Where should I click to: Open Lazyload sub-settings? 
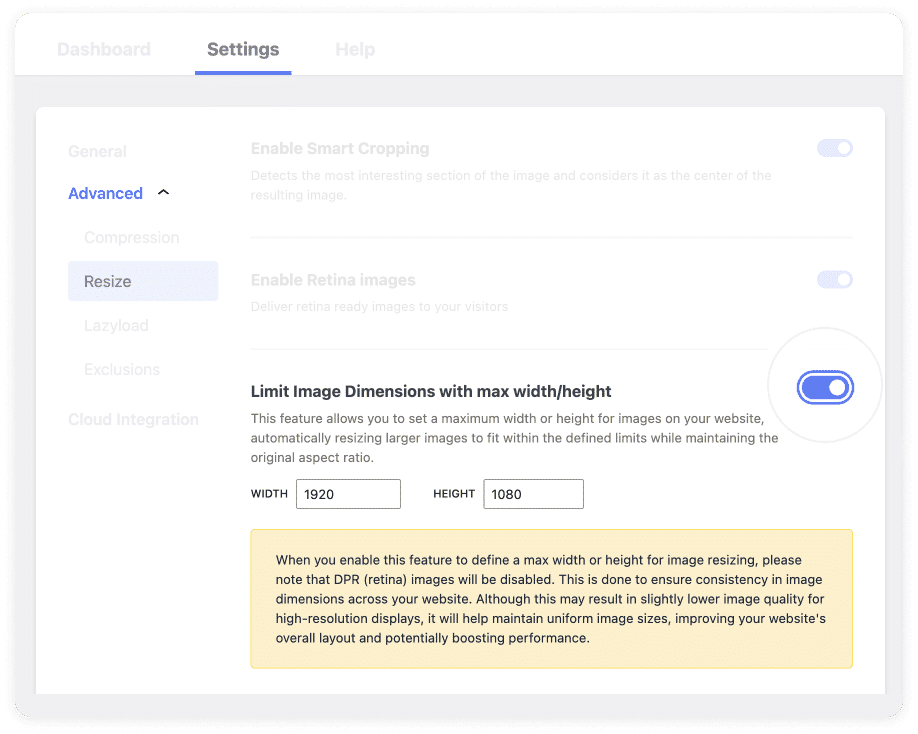point(116,325)
